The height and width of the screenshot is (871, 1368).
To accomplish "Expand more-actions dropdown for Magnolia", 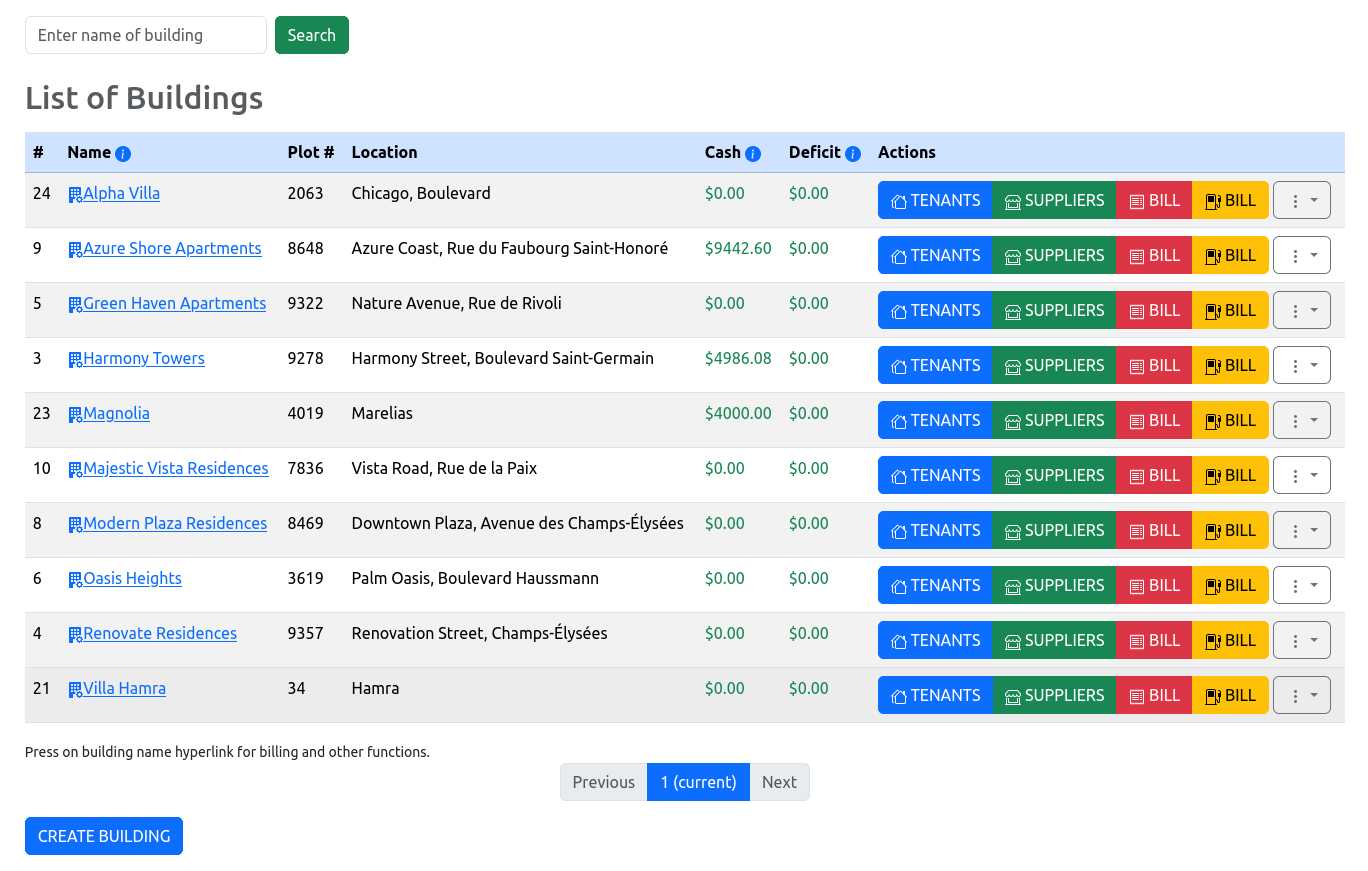I will (1302, 420).
